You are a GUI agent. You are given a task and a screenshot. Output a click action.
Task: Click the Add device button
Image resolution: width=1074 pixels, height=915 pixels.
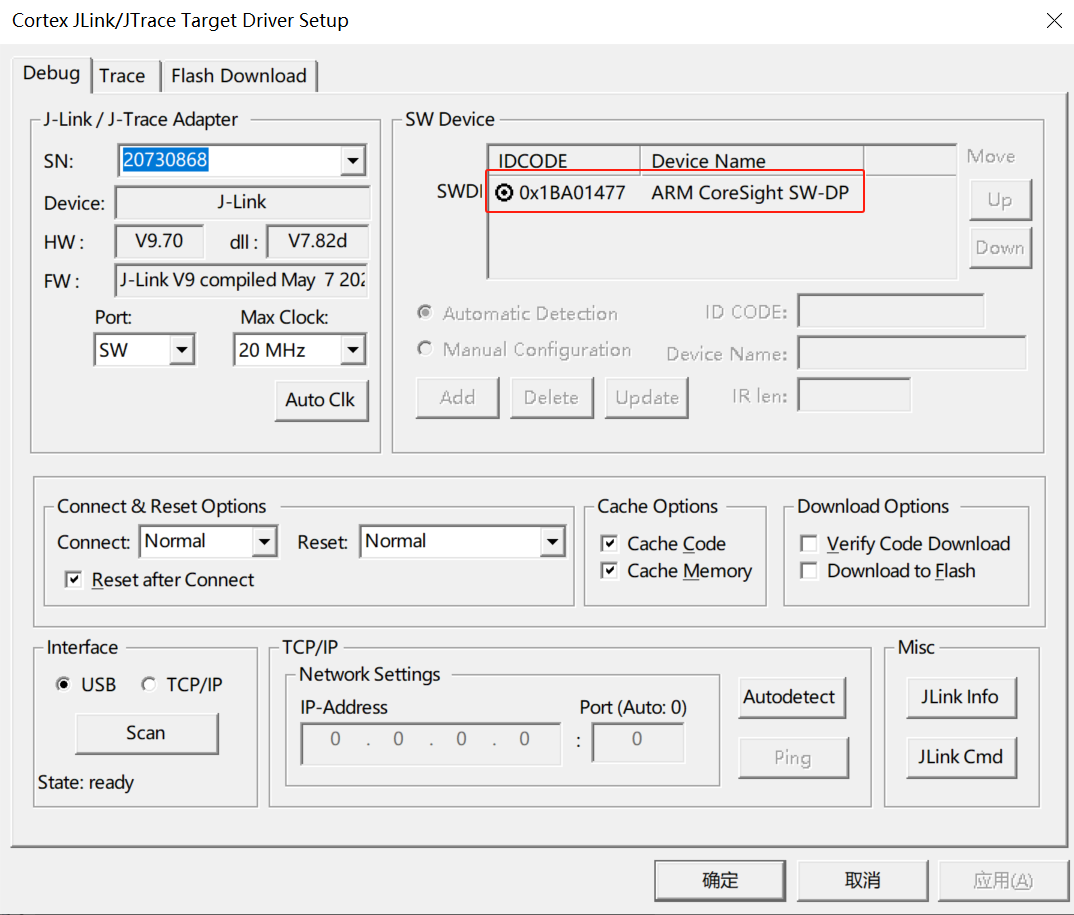(x=458, y=397)
